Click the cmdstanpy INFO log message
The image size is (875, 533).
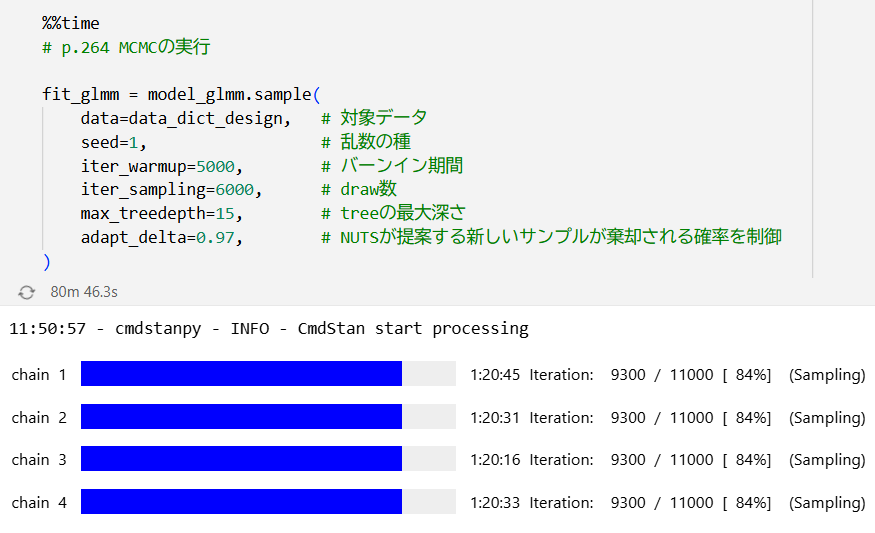269,329
